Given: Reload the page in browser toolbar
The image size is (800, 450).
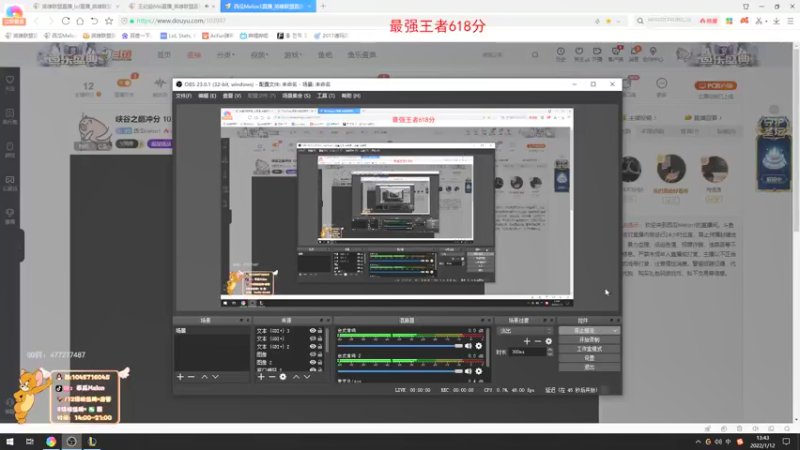Looking at the screenshot, I should [x=66, y=21].
